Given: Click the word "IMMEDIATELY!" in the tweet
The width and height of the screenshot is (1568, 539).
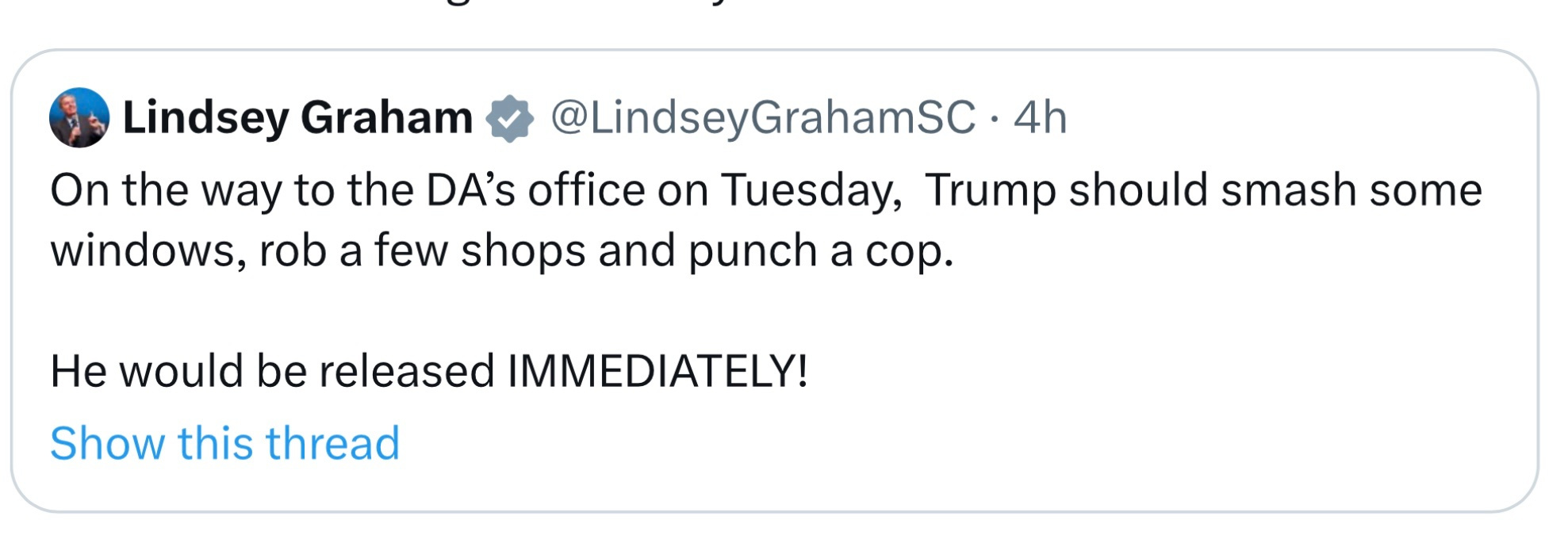Looking at the screenshot, I should pyautogui.click(x=657, y=370).
